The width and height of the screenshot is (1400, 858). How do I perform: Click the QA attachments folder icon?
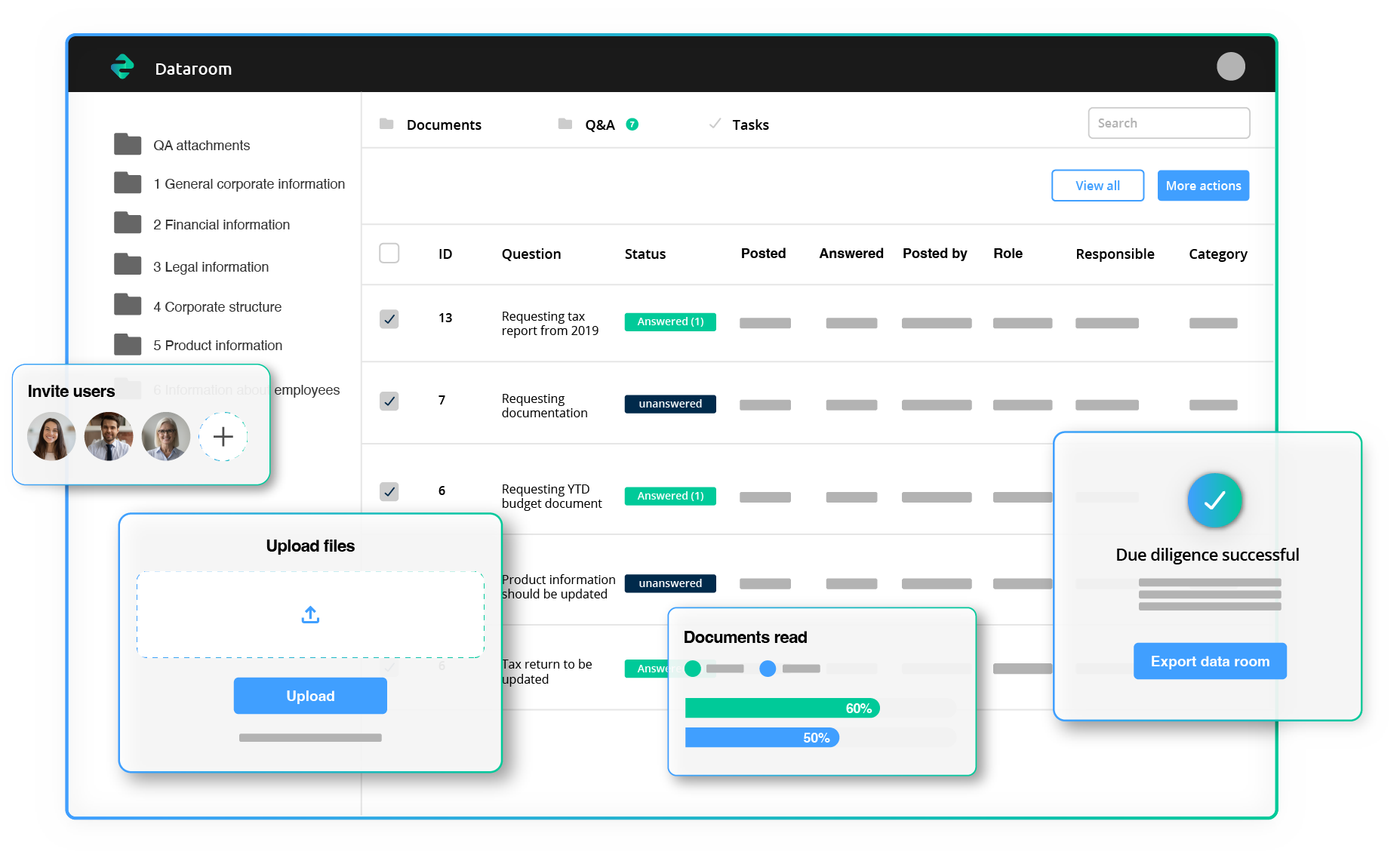click(x=128, y=144)
